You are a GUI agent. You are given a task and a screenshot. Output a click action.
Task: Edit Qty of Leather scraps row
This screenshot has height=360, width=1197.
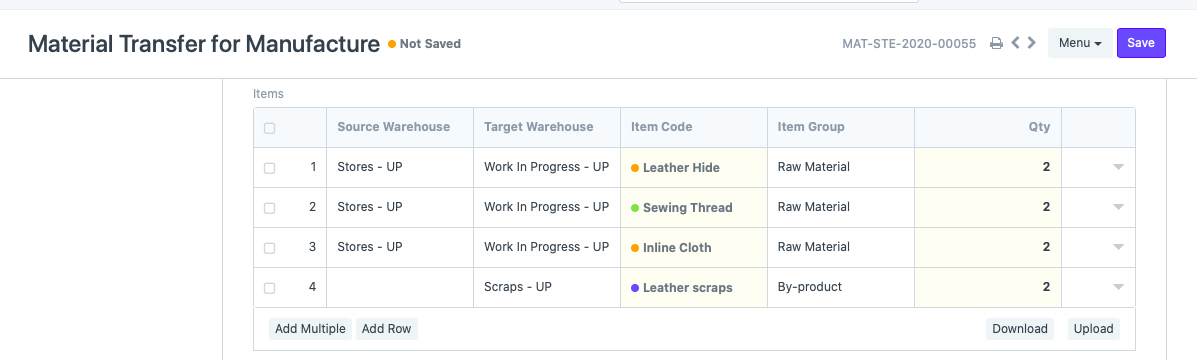(x=988, y=288)
